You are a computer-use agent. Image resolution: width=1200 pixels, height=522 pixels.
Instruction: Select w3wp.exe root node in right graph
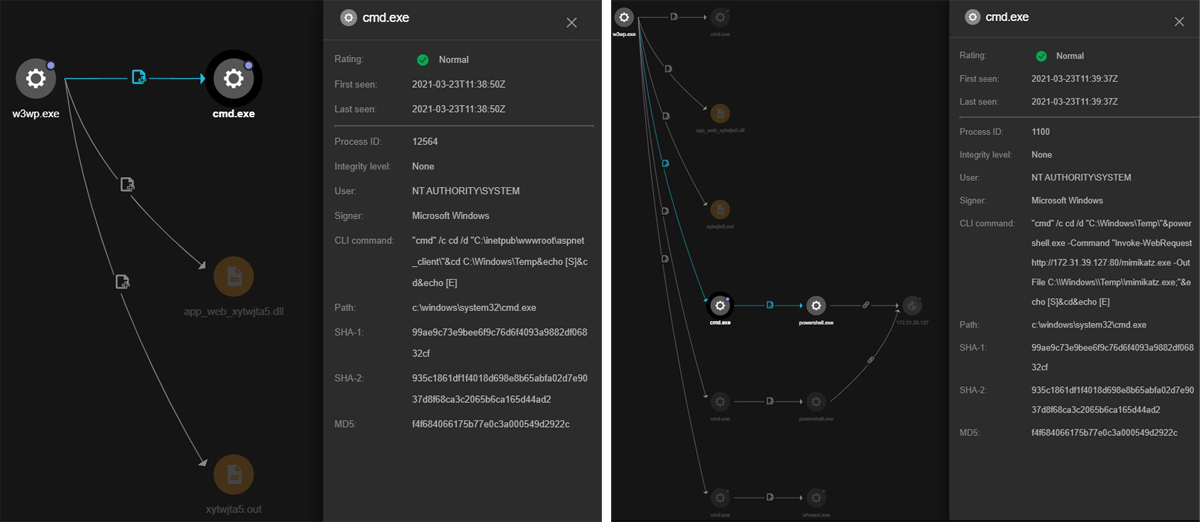[x=624, y=17]
